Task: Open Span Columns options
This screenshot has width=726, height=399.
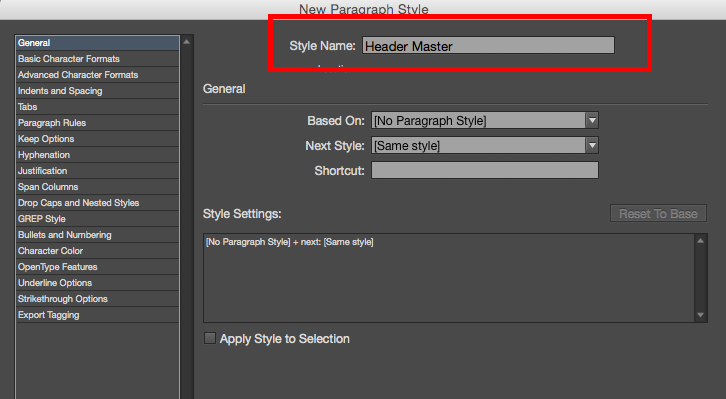Action: point(97,187)
